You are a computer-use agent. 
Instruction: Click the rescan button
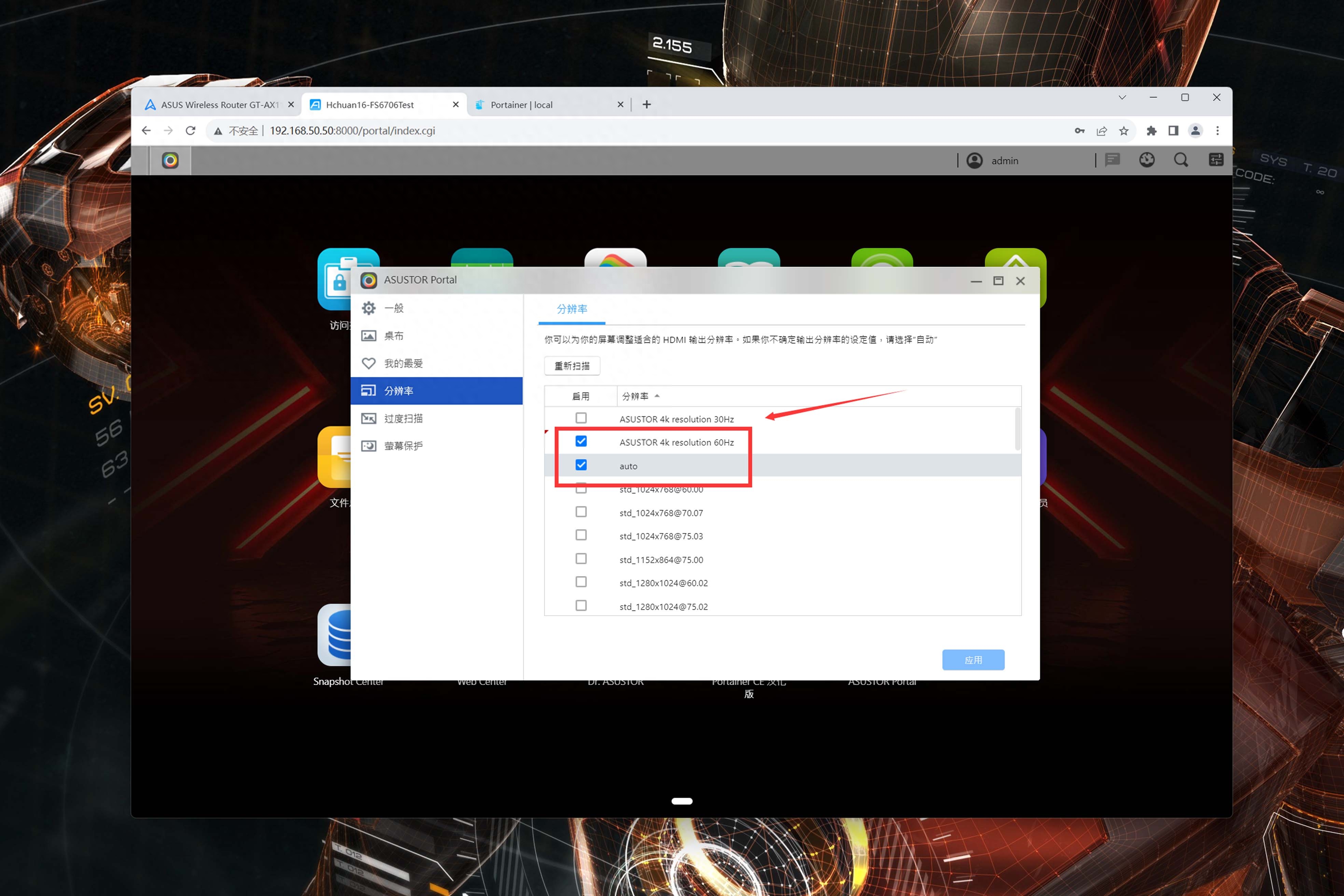tap(572, 366)
